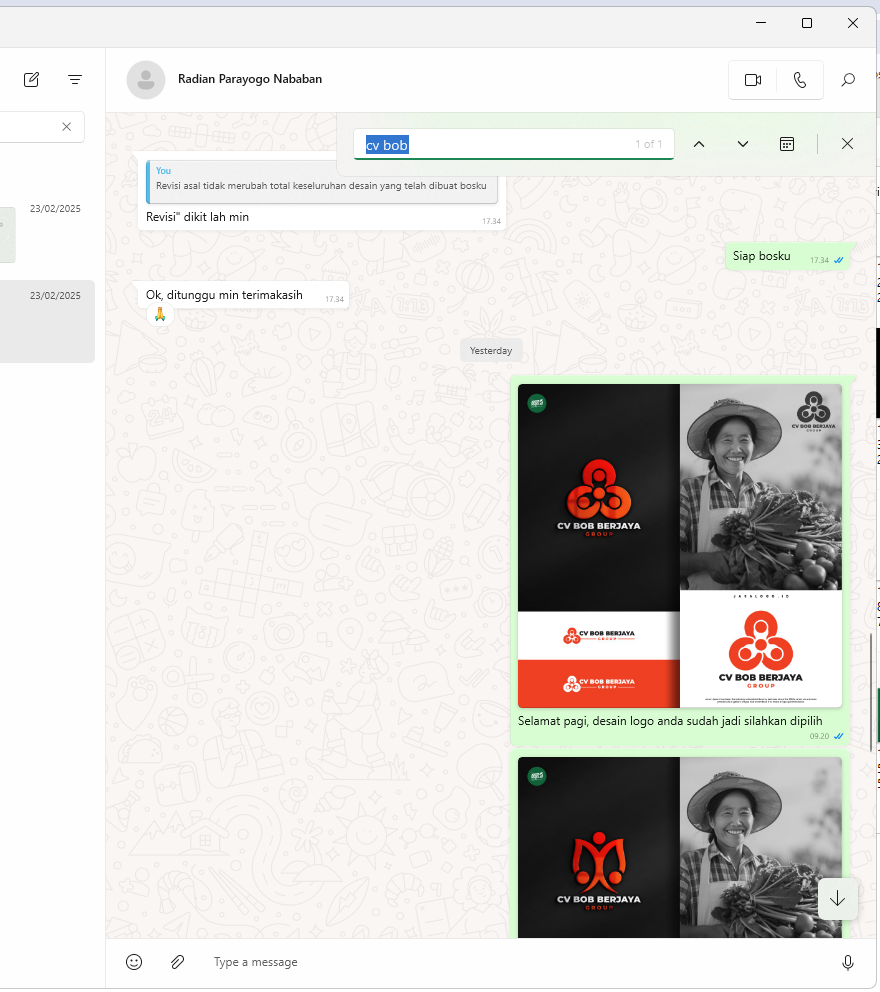
Task: Go to previous search result
Action: (x=699, y=144)
